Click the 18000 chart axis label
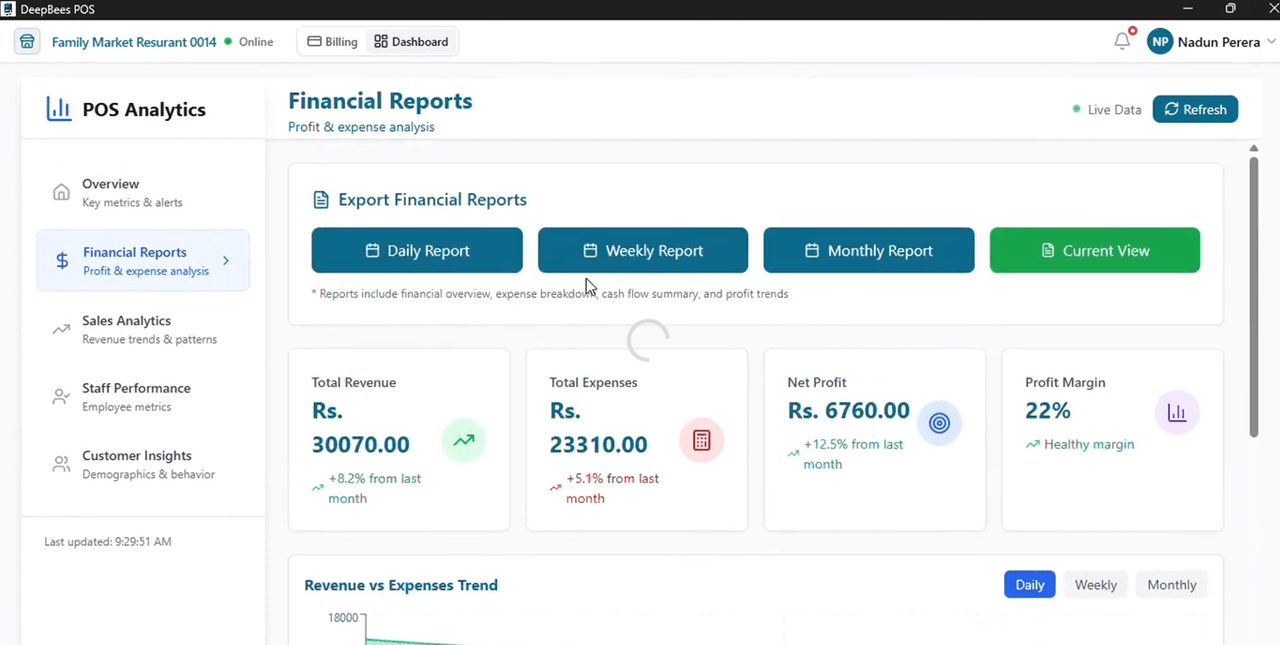This screenshot has width=1280, height=645. coord(343,618)
